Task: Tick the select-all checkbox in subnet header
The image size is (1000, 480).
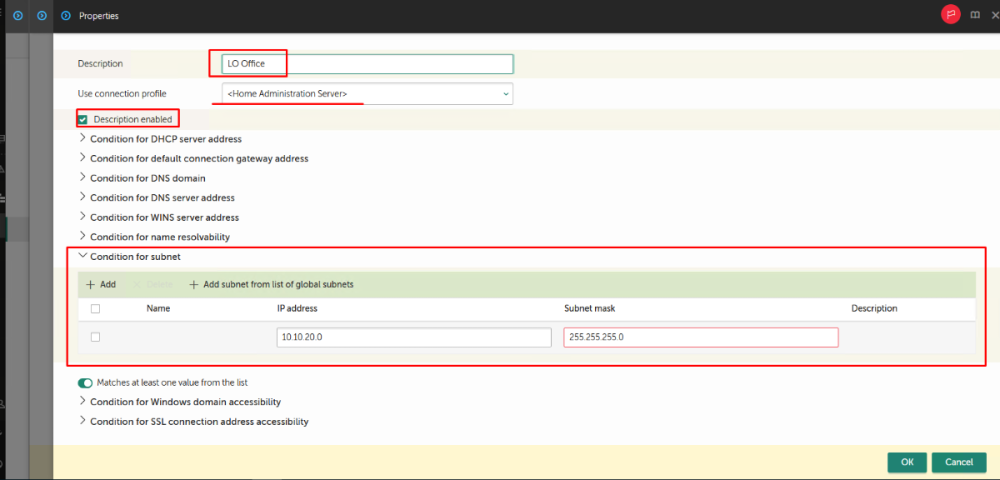Action: pyautogui.click(x=95, y=309)
